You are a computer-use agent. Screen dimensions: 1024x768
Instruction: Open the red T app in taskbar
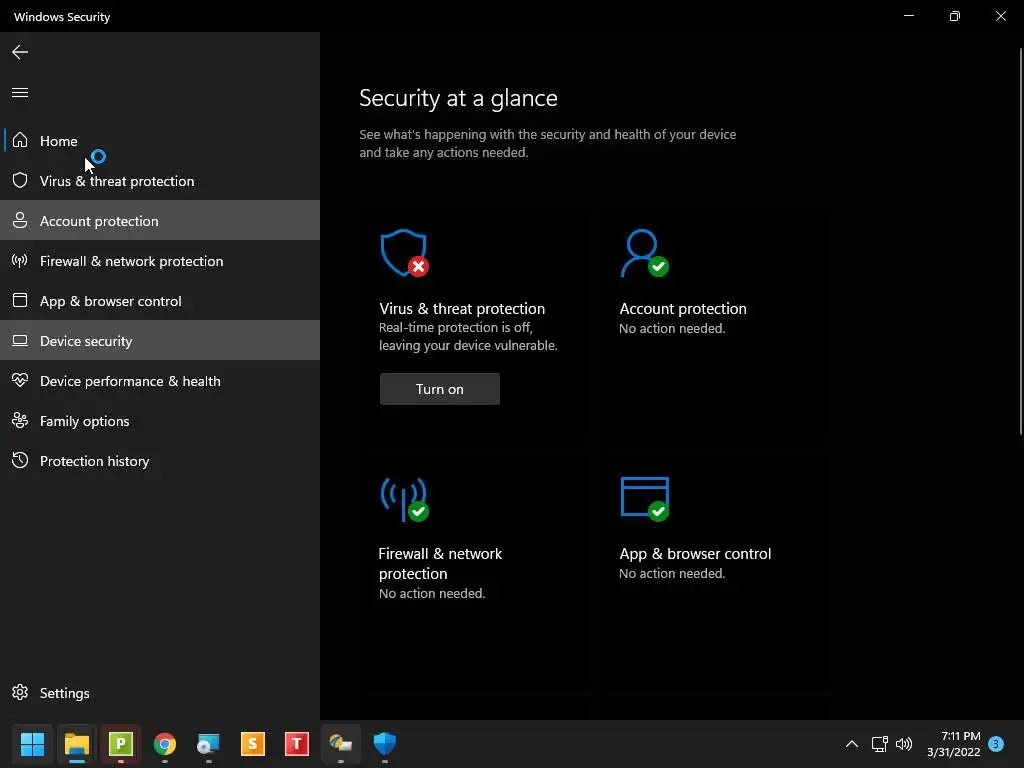(296, 744)
